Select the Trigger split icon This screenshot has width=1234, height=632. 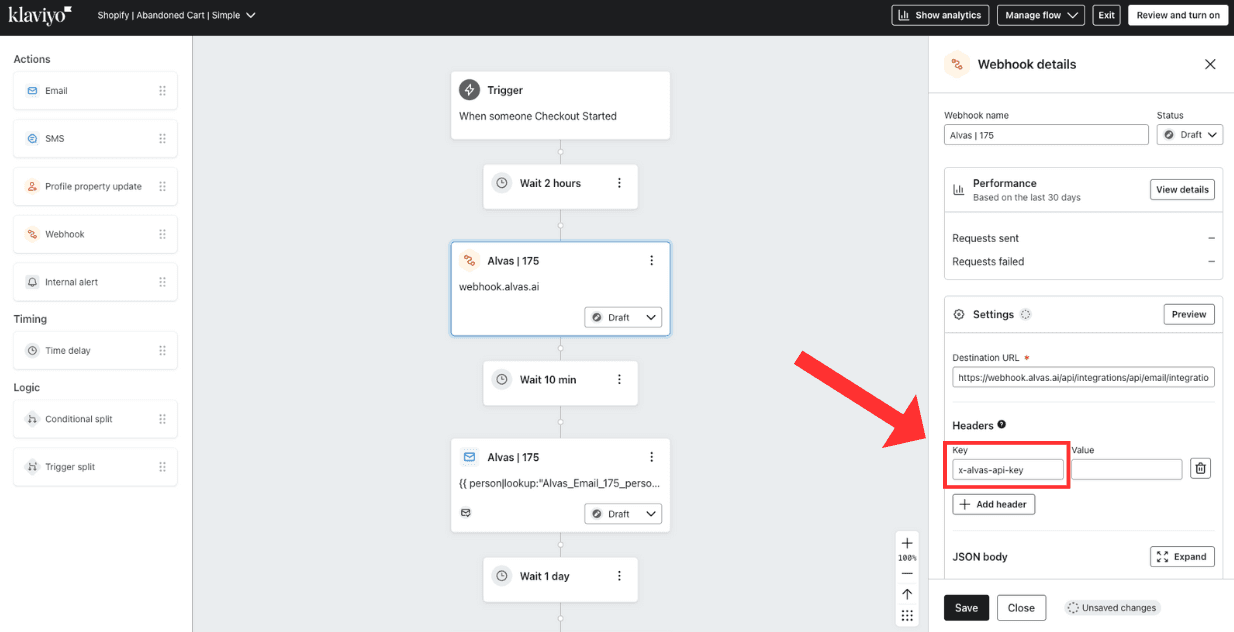[x=32, y=467]
